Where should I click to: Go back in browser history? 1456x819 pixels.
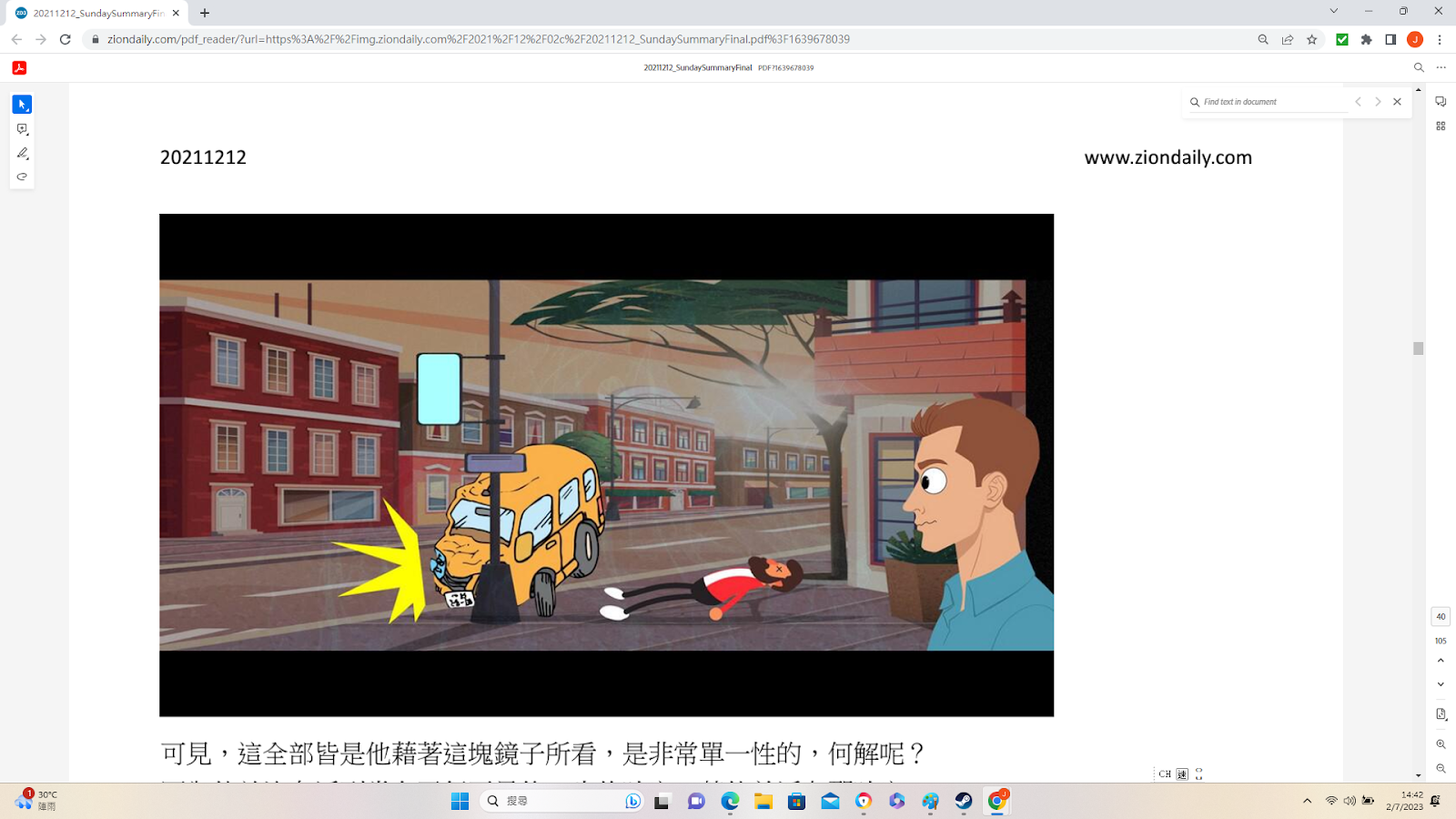(x=16, y=39)
